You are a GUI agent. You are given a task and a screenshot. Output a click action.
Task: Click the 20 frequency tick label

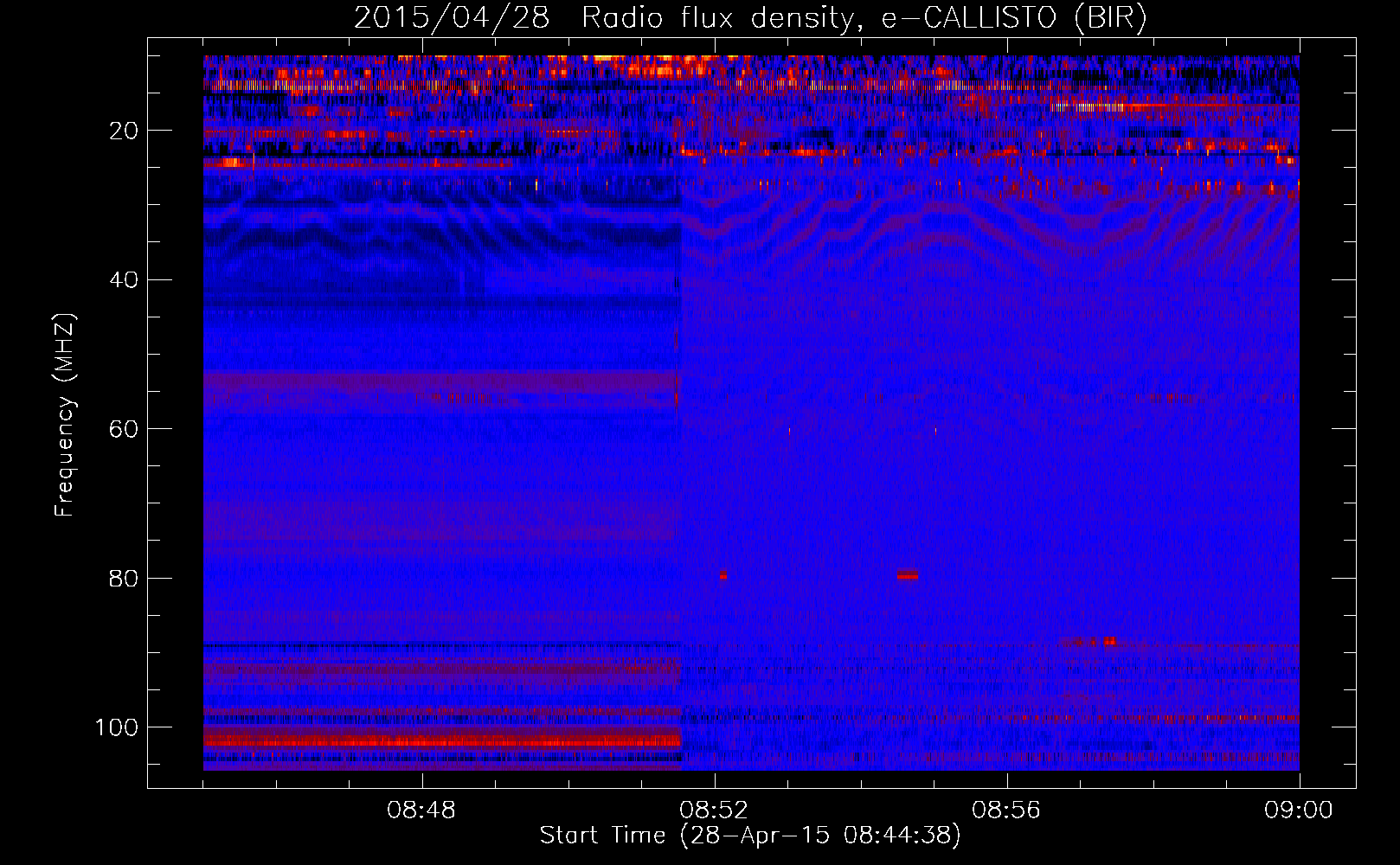[124, 131]
